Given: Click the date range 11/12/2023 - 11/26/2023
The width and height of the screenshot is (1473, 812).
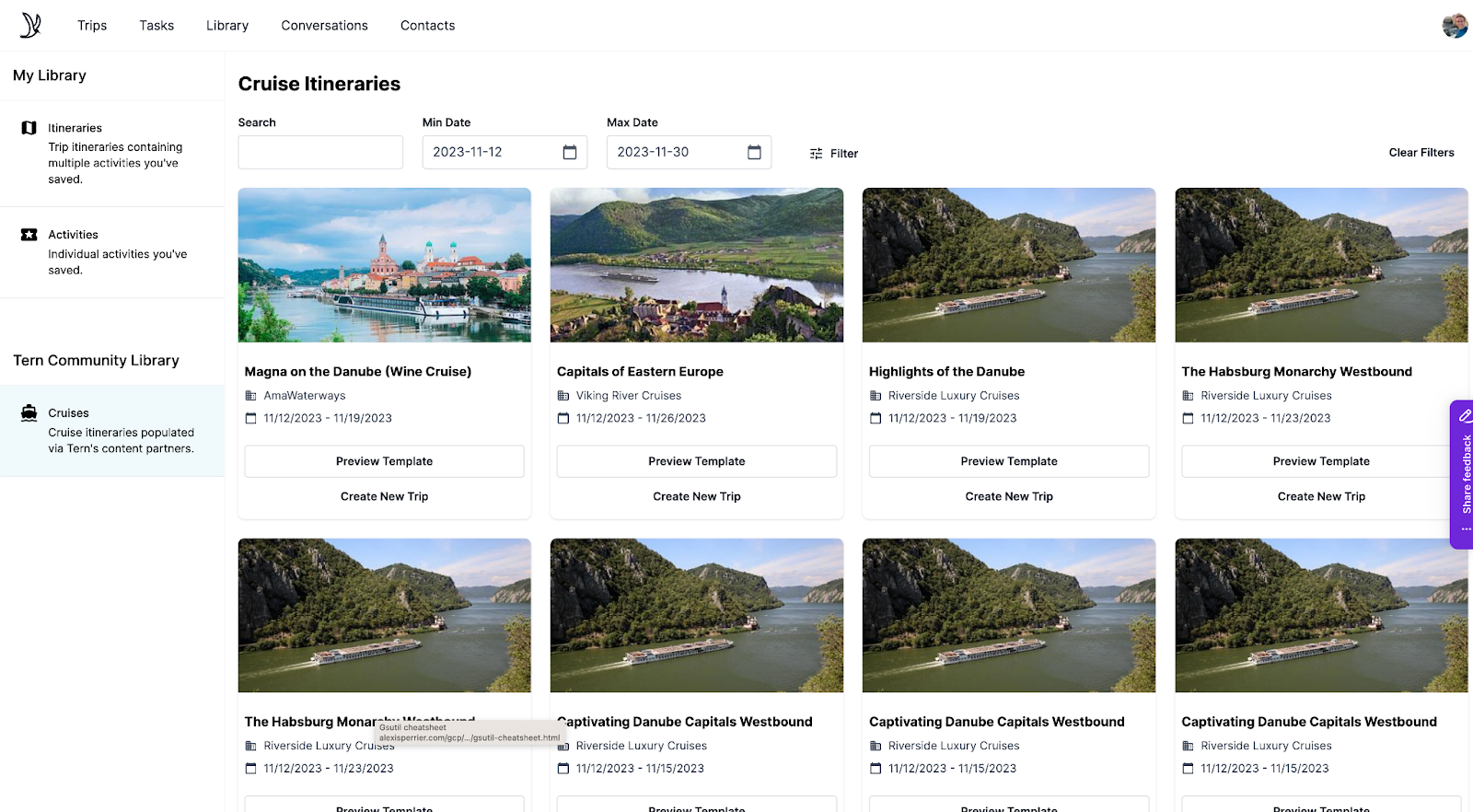Looking at the screenshot, I should pyautogui.click(x=641, y=418).
